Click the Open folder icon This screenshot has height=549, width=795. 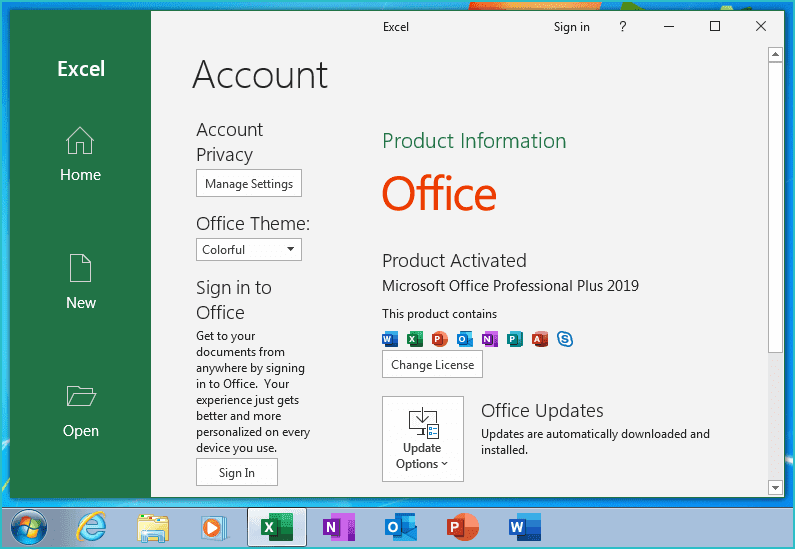coord(81,396)
